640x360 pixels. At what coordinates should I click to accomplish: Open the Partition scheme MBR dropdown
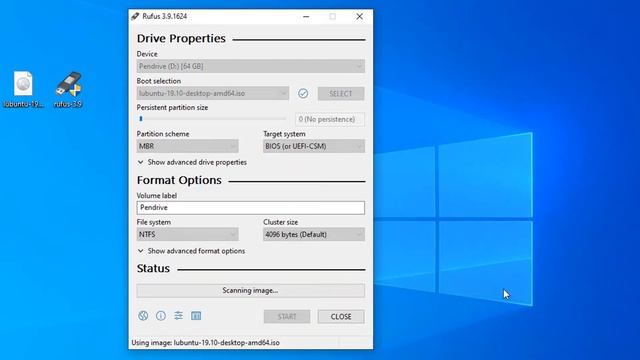coord(187,146)
